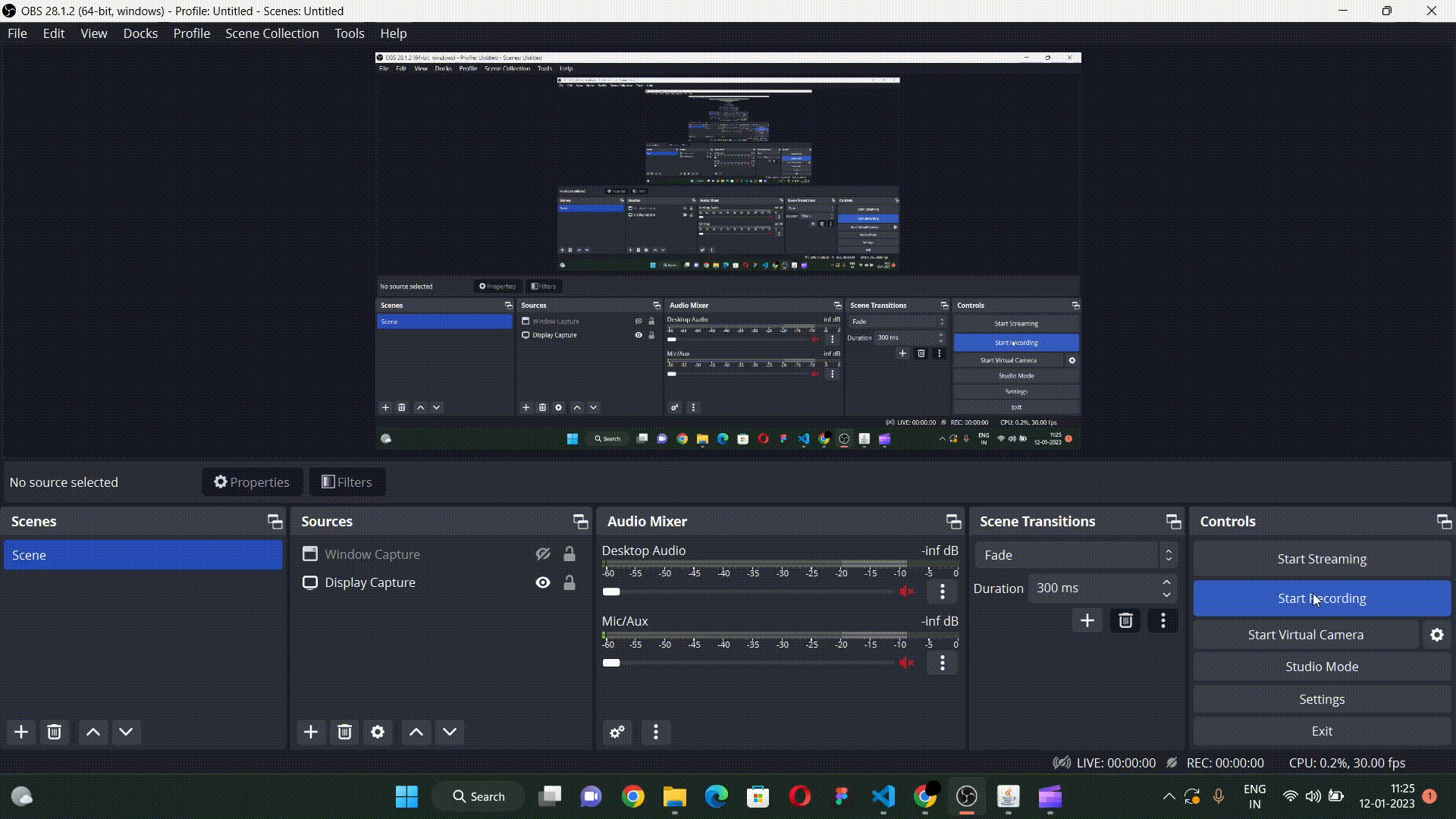Open advanced audio properties gears icon
The image size is (1456, 819).
click(x=617, y=732)
